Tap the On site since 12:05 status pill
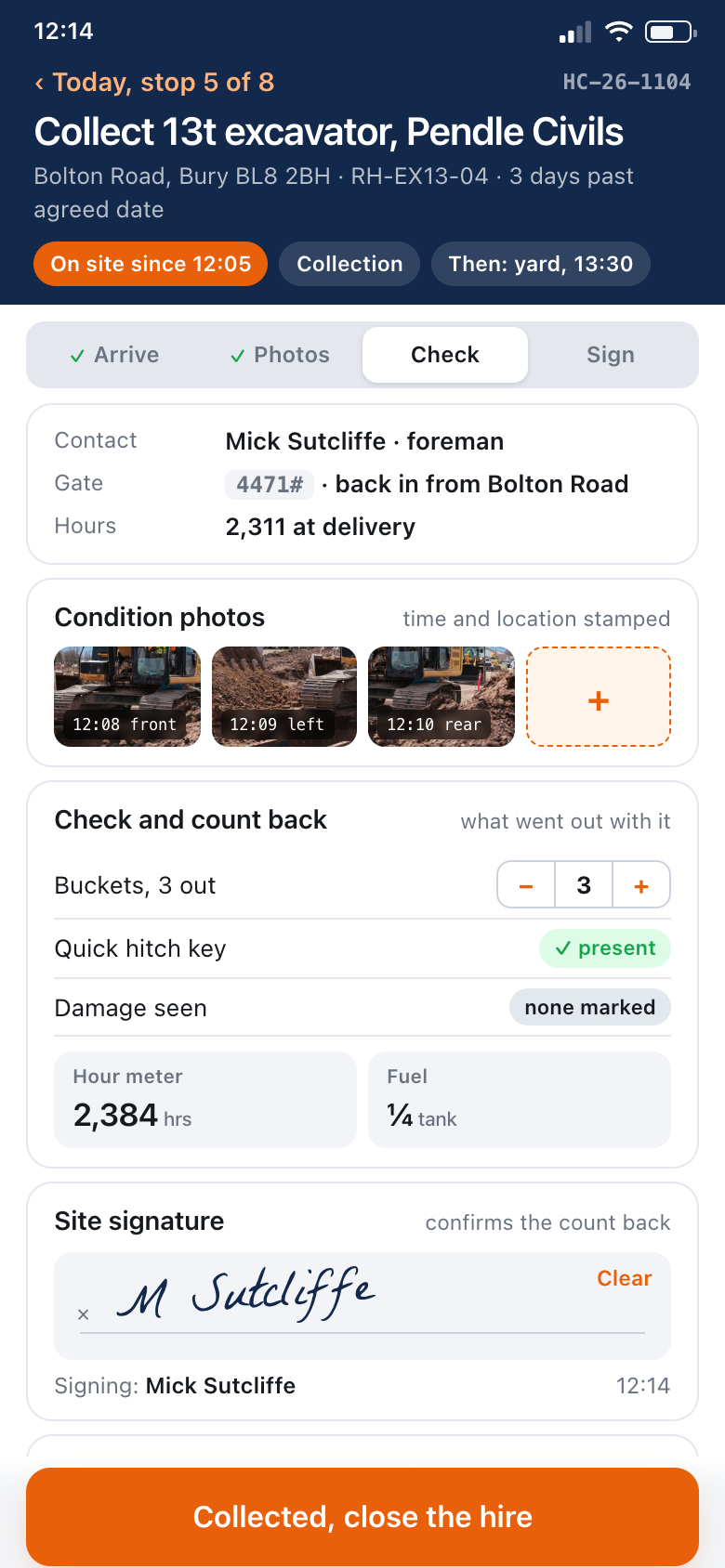 (151, 264)
